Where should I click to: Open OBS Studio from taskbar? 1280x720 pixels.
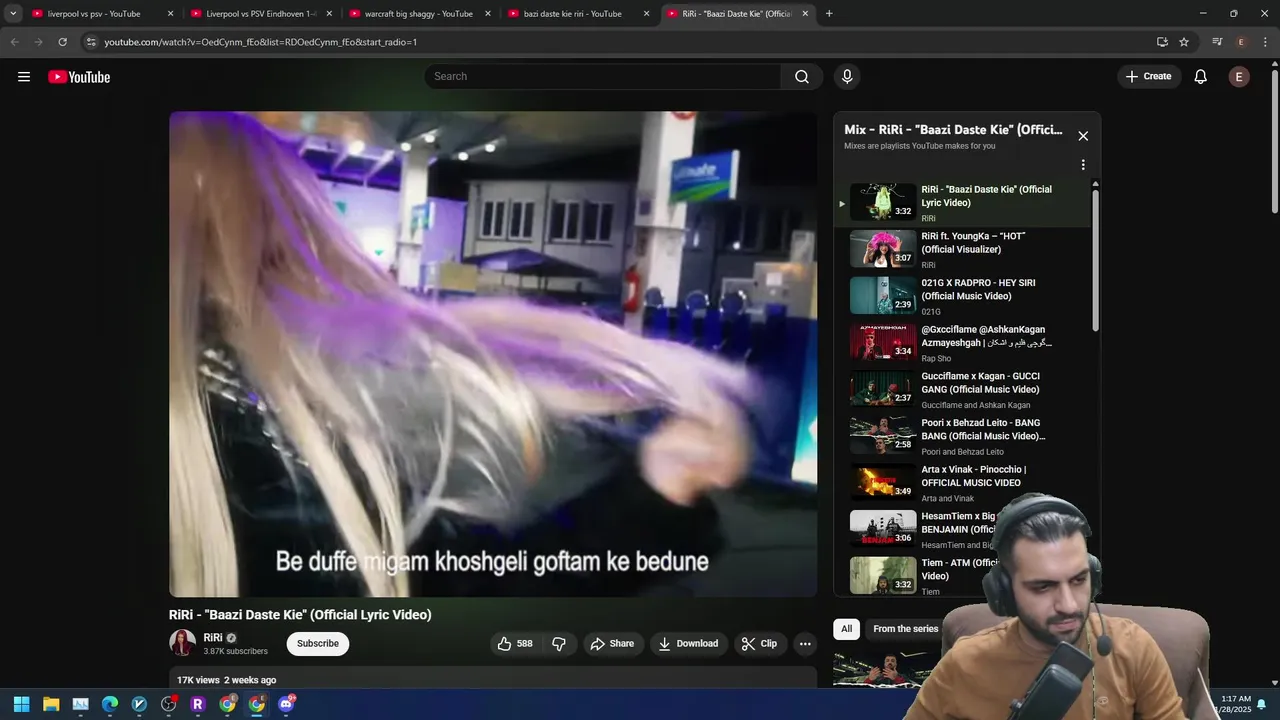pyautogui.click(x=169, y=704)
